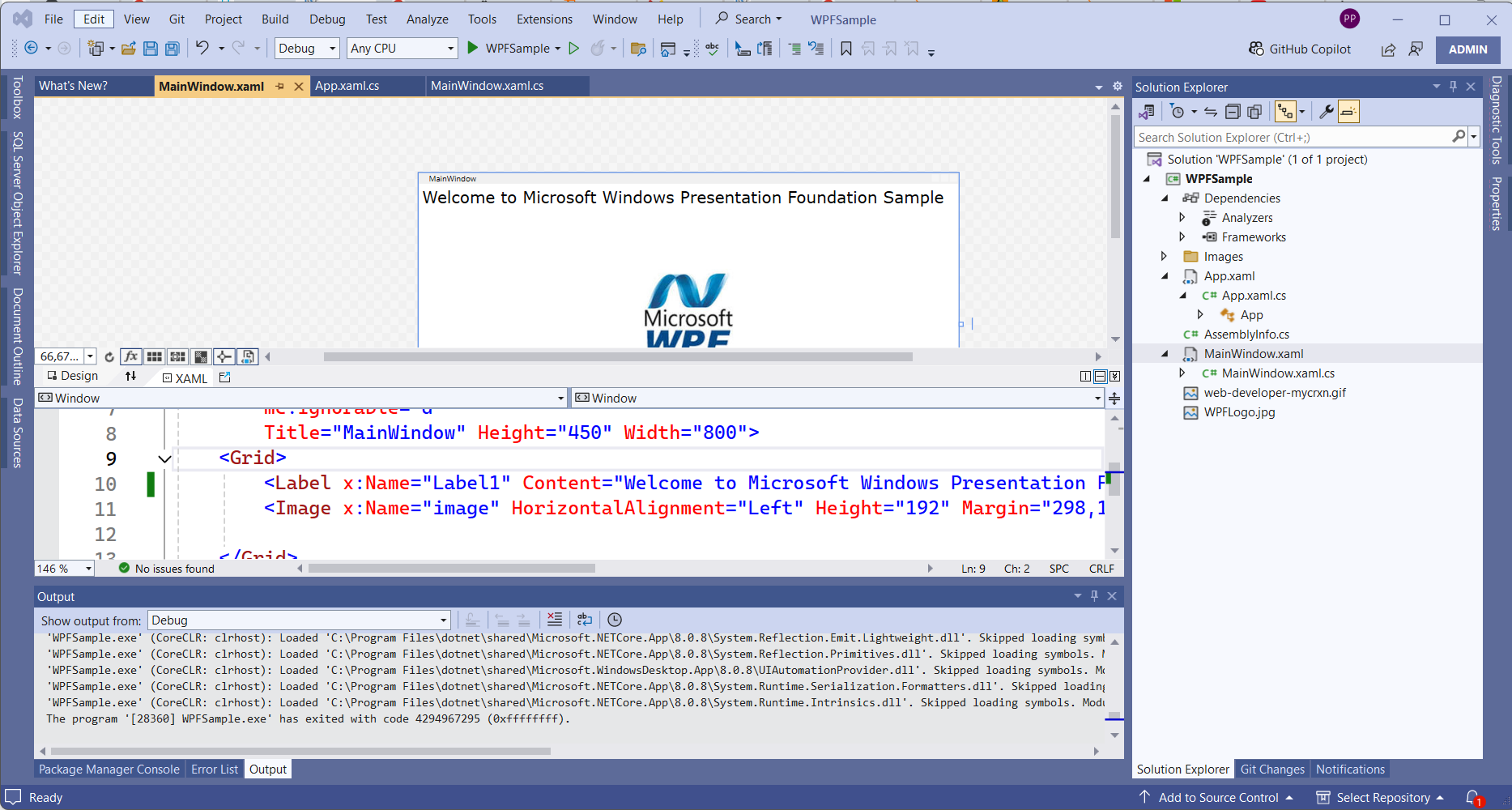Screen dimensions: 1512x810
Task: Start Without Debugging using the hollow play icon
Action: (574, 49)
